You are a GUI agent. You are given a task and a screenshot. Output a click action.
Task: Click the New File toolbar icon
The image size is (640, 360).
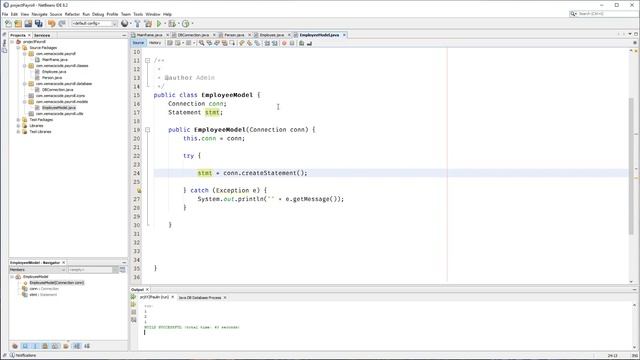pyautogui.click(x=8, y=24)
